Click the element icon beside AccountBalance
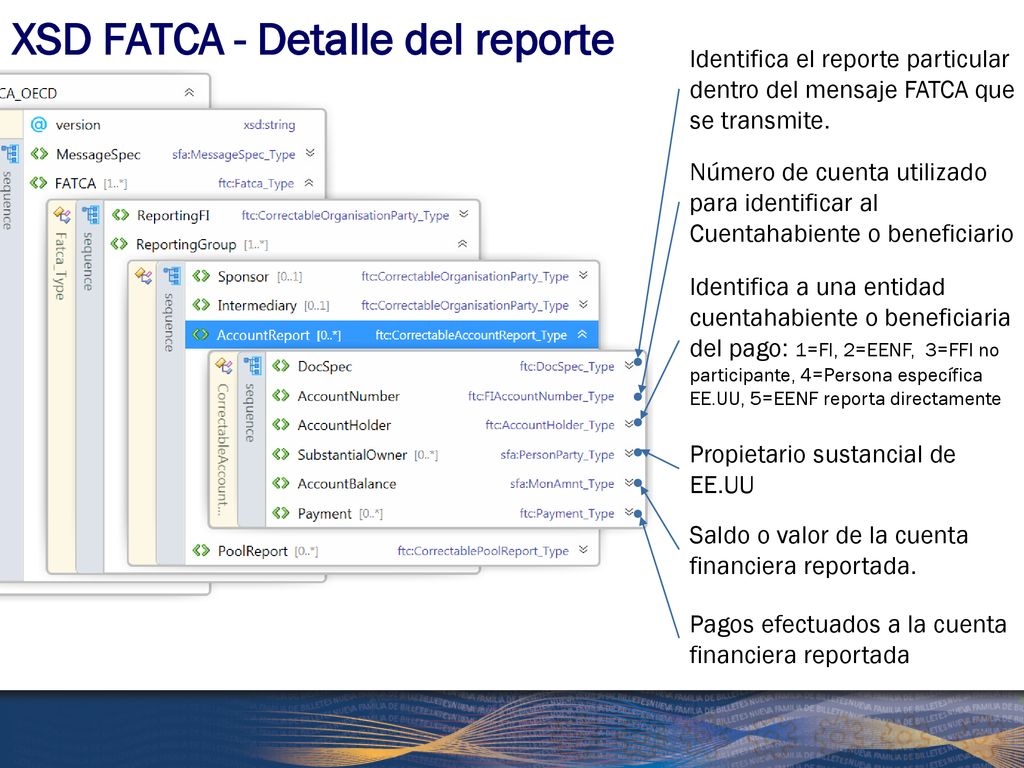This screenshot has height=768, width=1024. [281, 483]
